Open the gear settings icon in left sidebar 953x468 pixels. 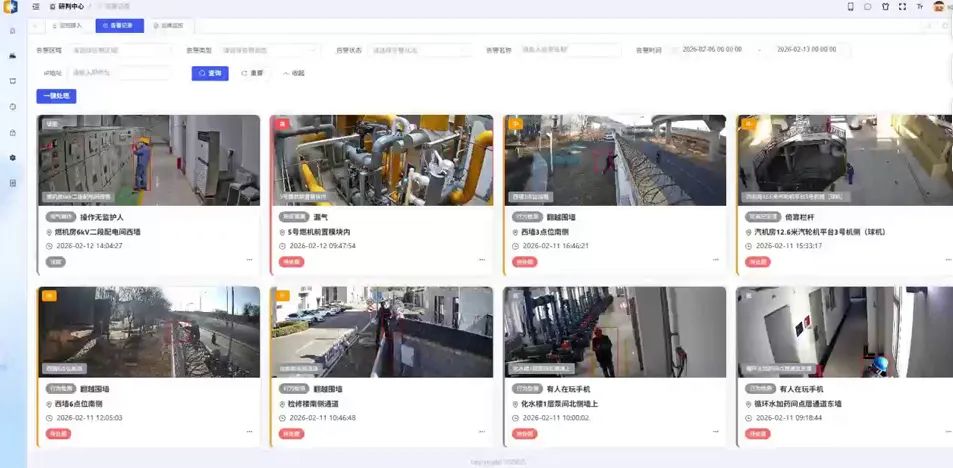coord(13,157)
